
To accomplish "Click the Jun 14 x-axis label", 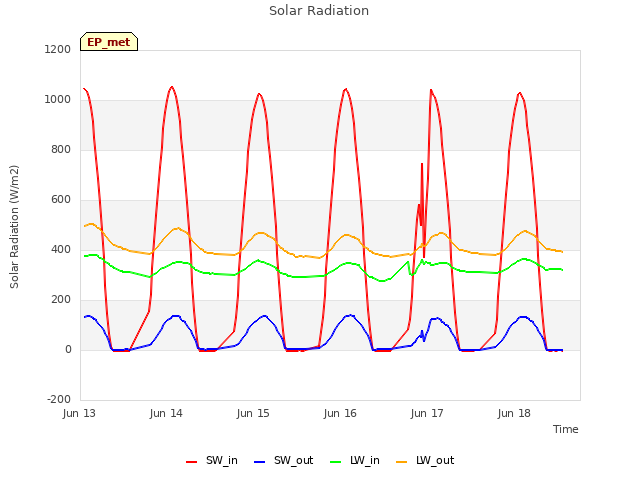I will 166,413.
